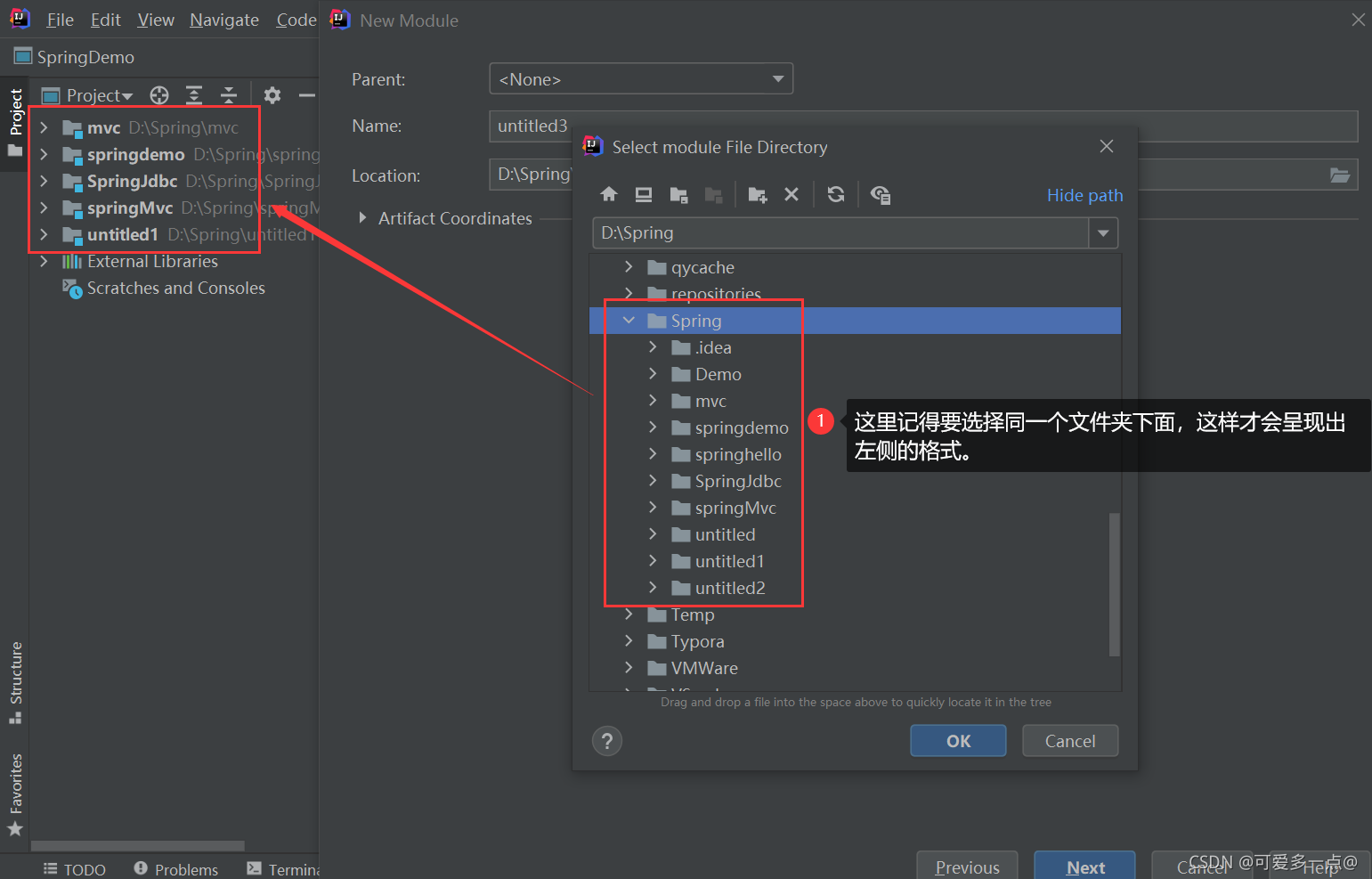
Task: Click the Home directory icon in file chooser
Action: click(608, 194)
